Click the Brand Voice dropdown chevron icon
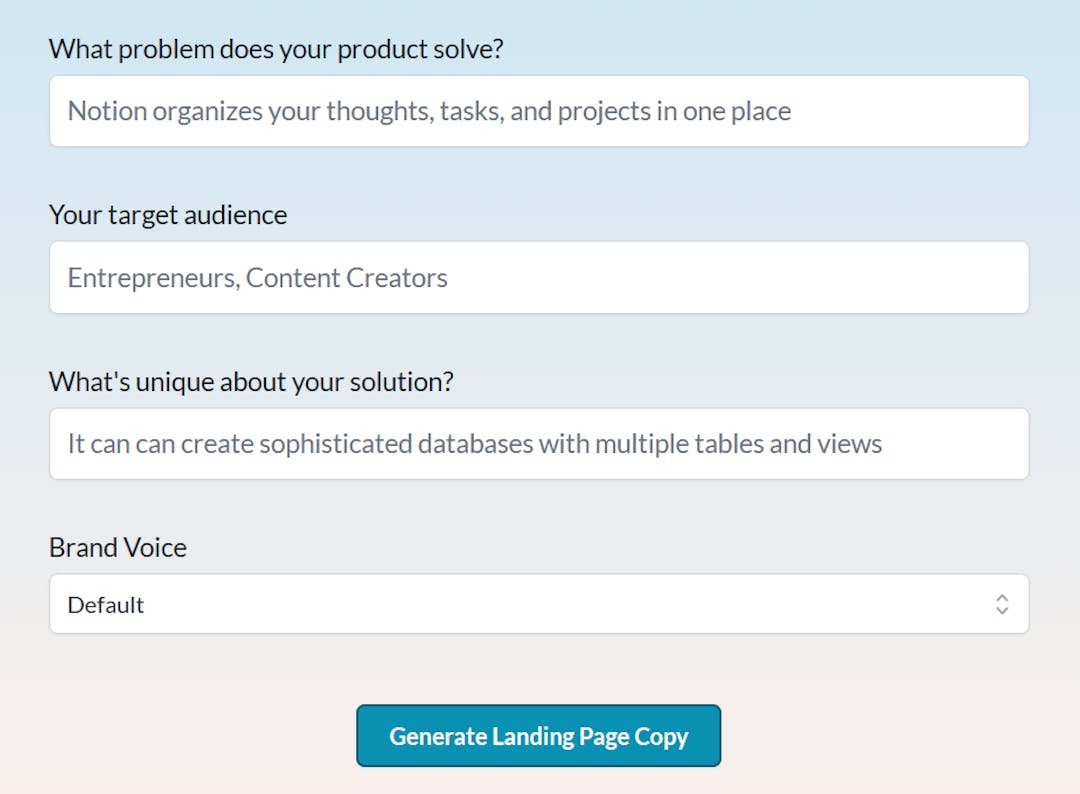 (x=1001, y=604)
